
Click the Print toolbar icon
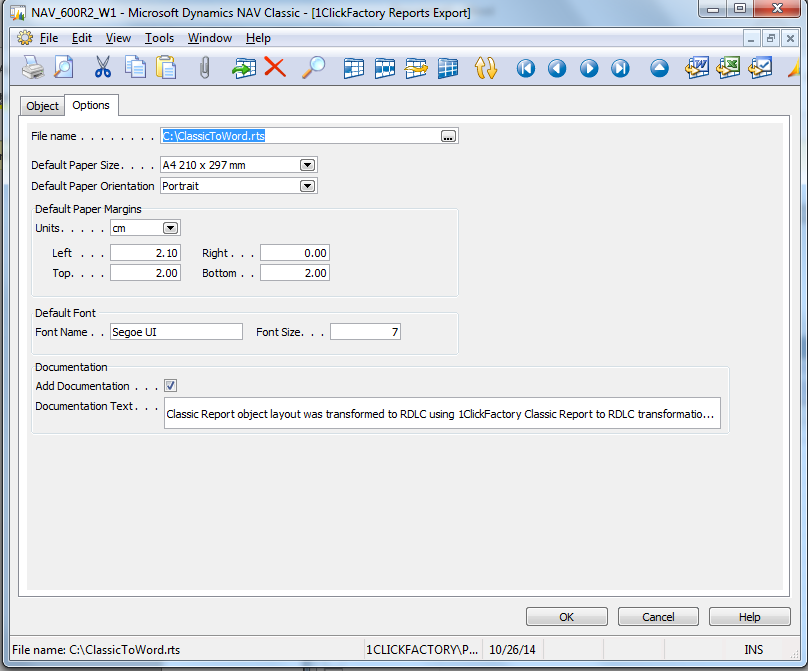[x=33, y=68]
